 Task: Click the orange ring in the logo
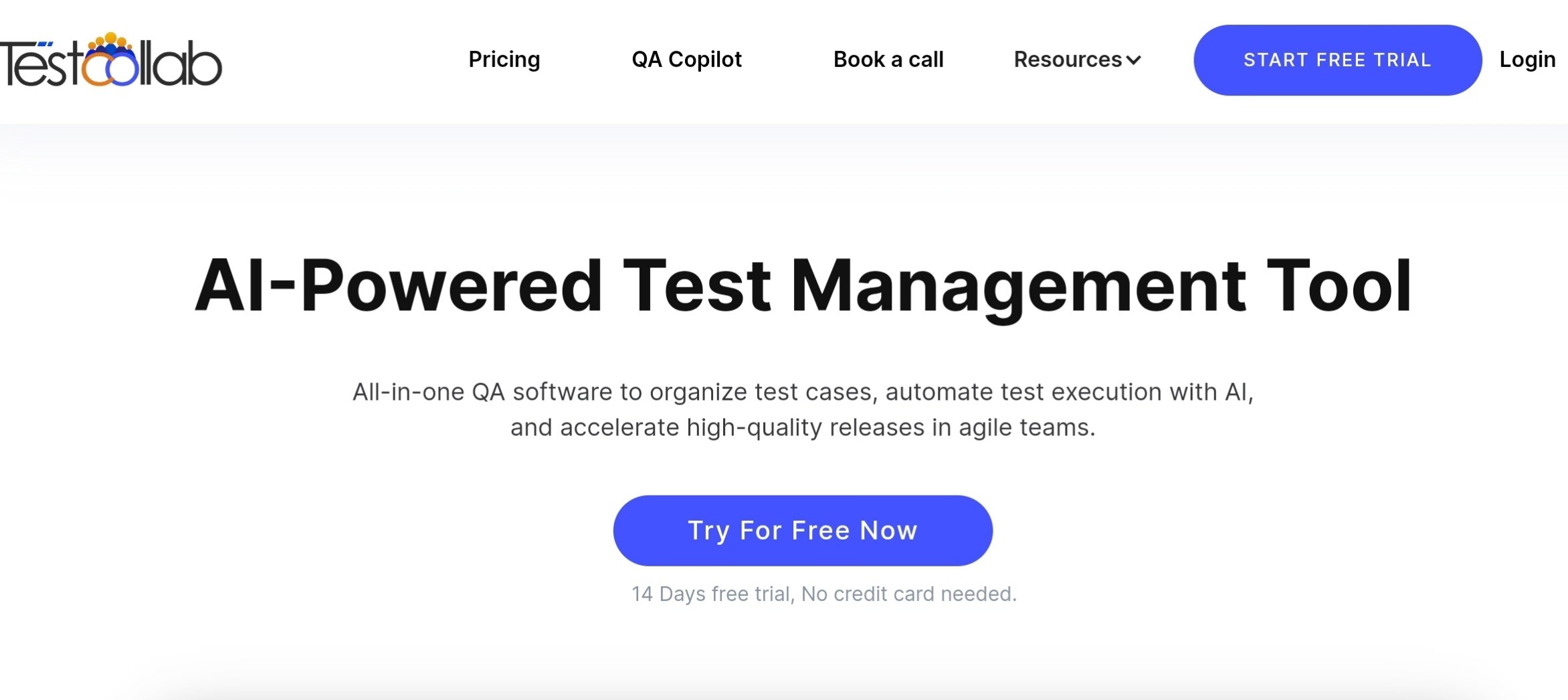[100, 70]
